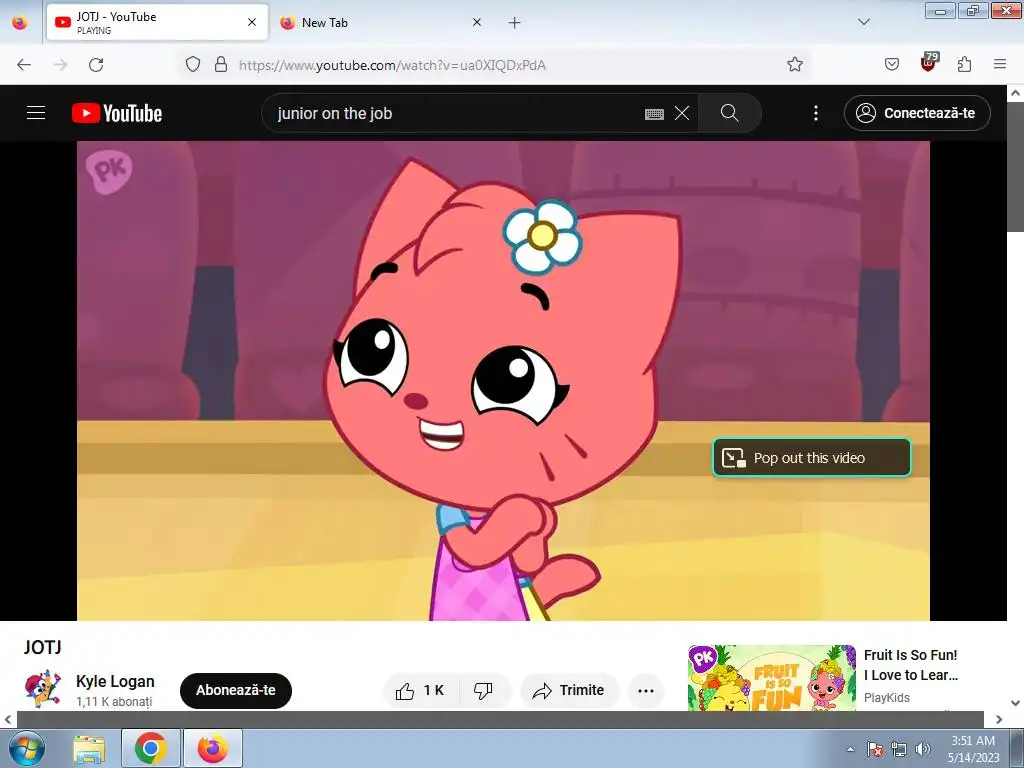This screenshot has width=1024, height=768.
Task: Subscribe using the Abonează-te button
Action: click(236, 690)
